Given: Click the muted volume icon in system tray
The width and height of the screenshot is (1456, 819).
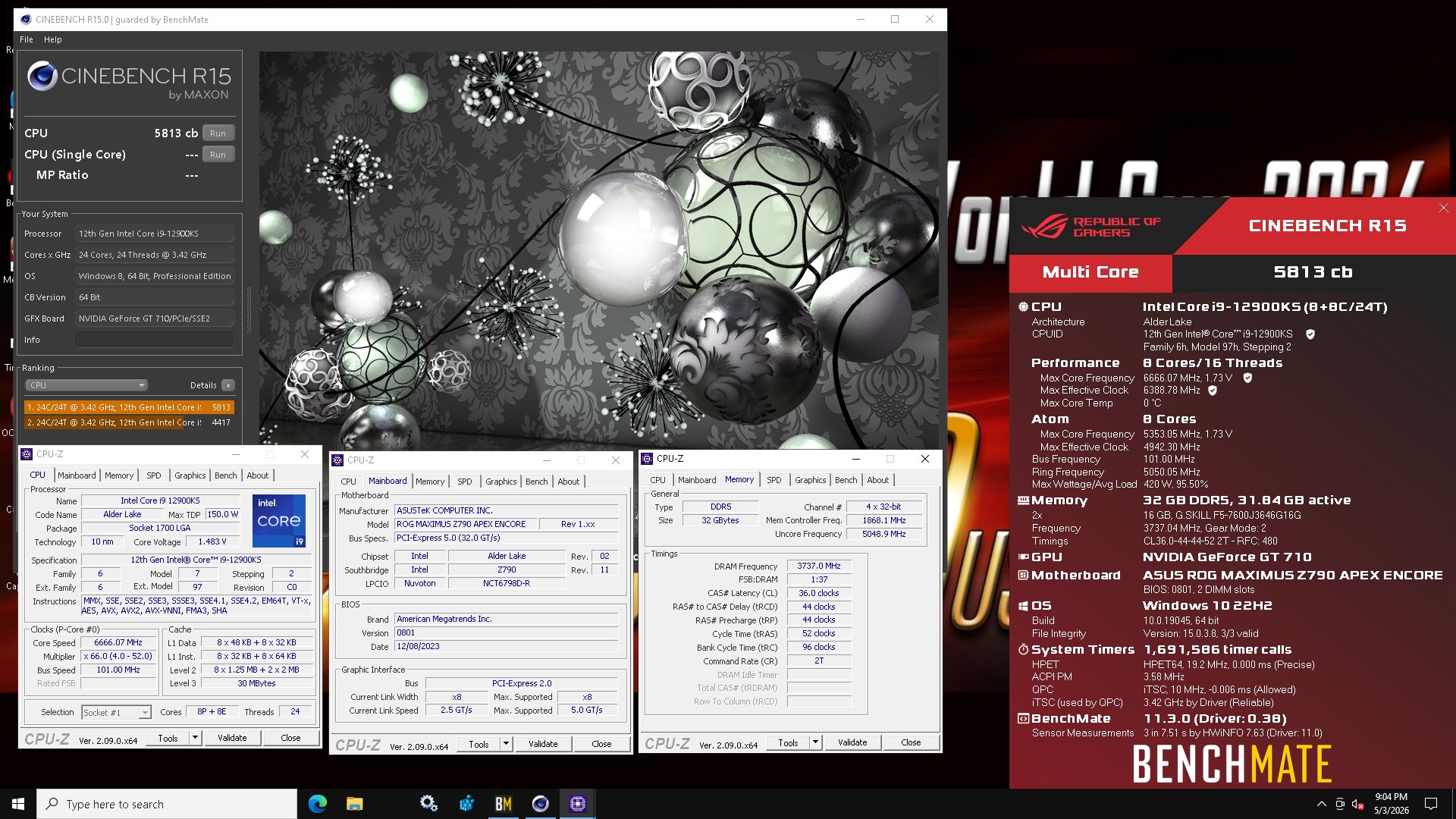Looking at the screenshot, I should tap(1358, 804).
